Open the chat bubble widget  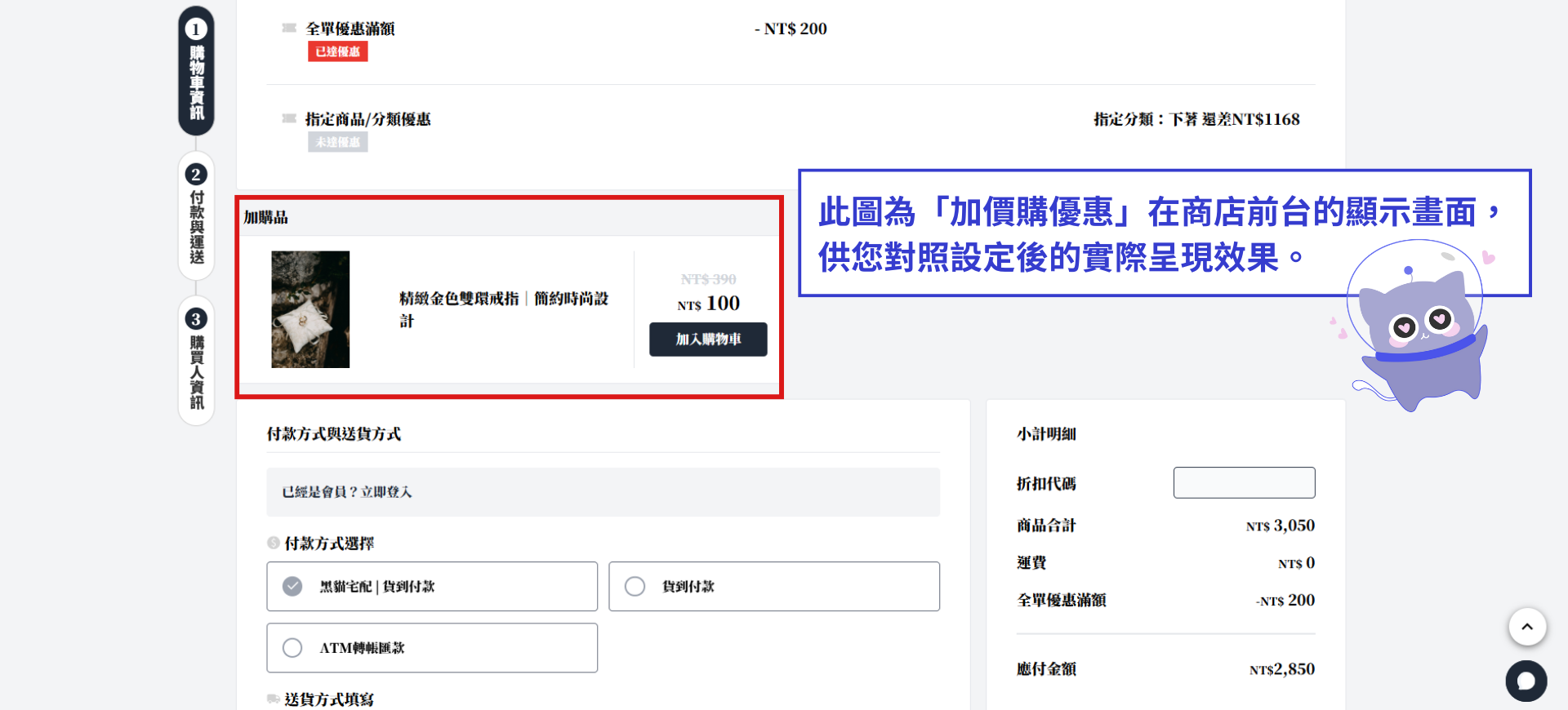tap(1526, 681)
